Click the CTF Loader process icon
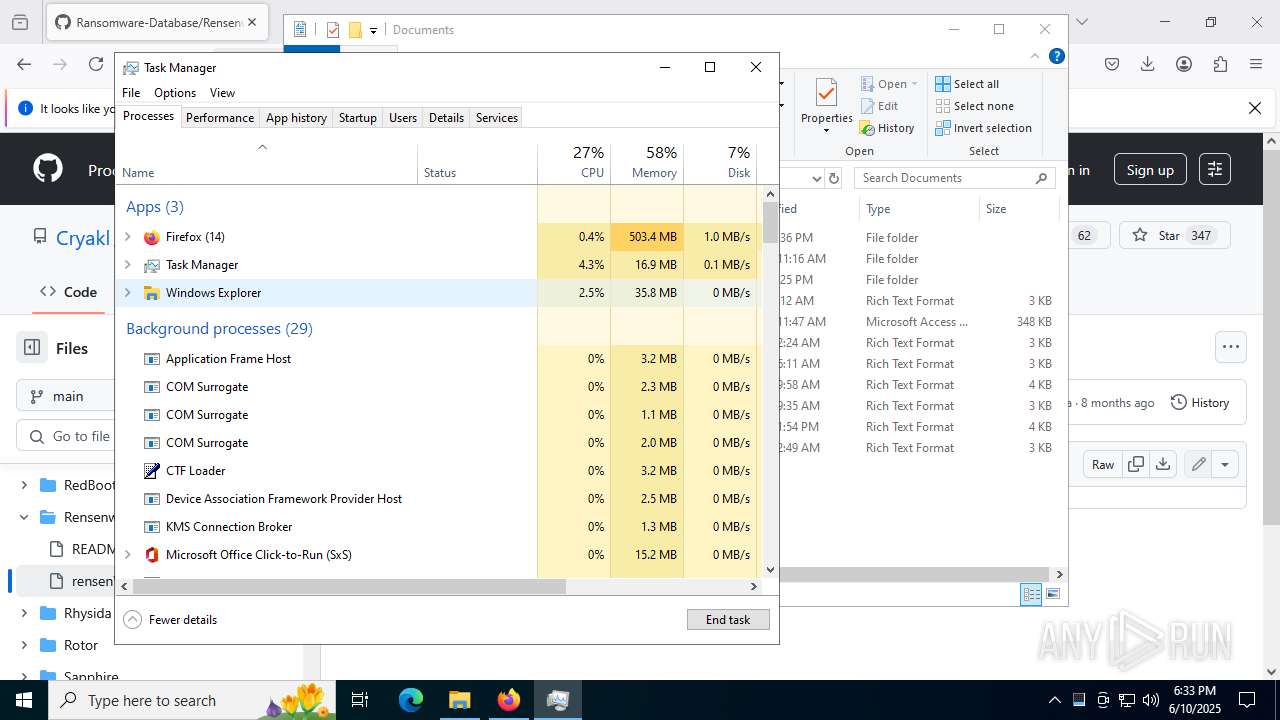1280x720 pixels. click(151, 471)
